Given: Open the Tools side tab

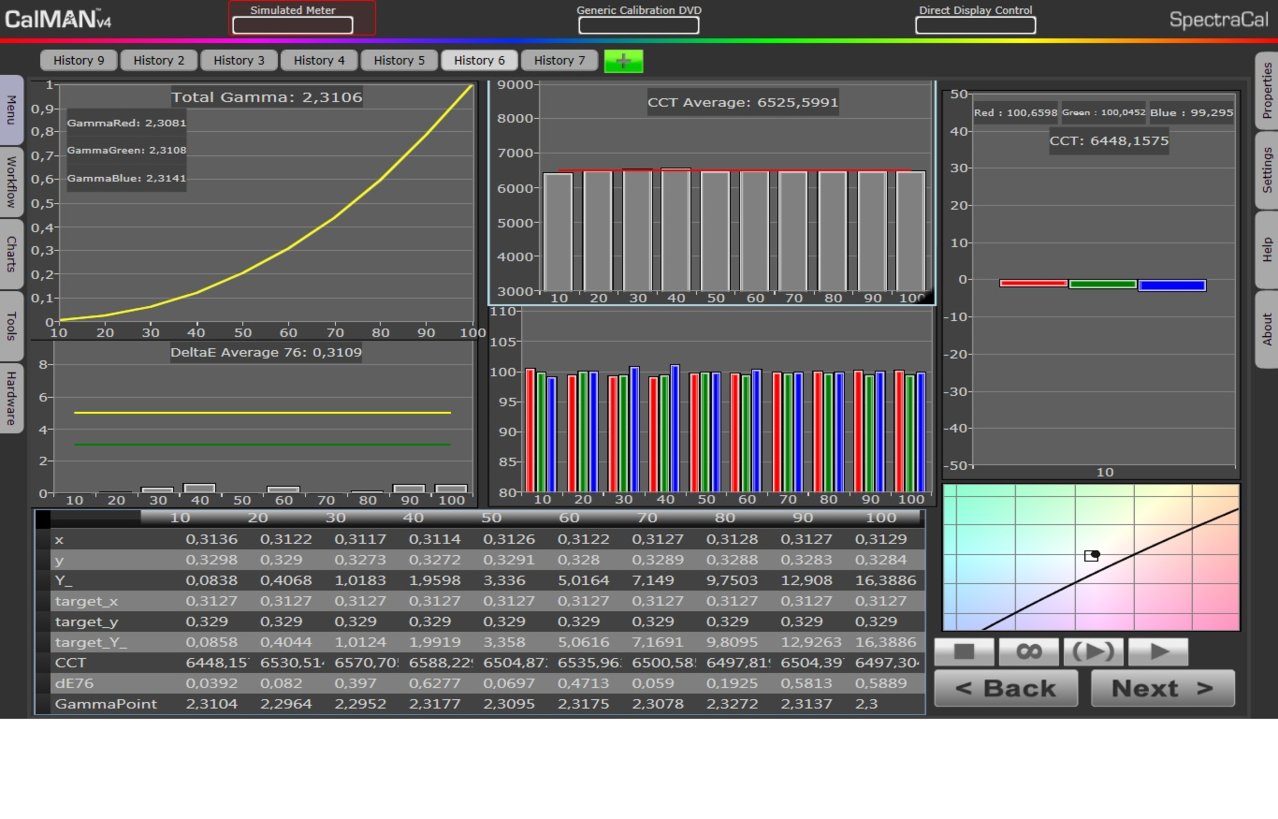Looking at the screenshot, I should [x=11, y=326].
